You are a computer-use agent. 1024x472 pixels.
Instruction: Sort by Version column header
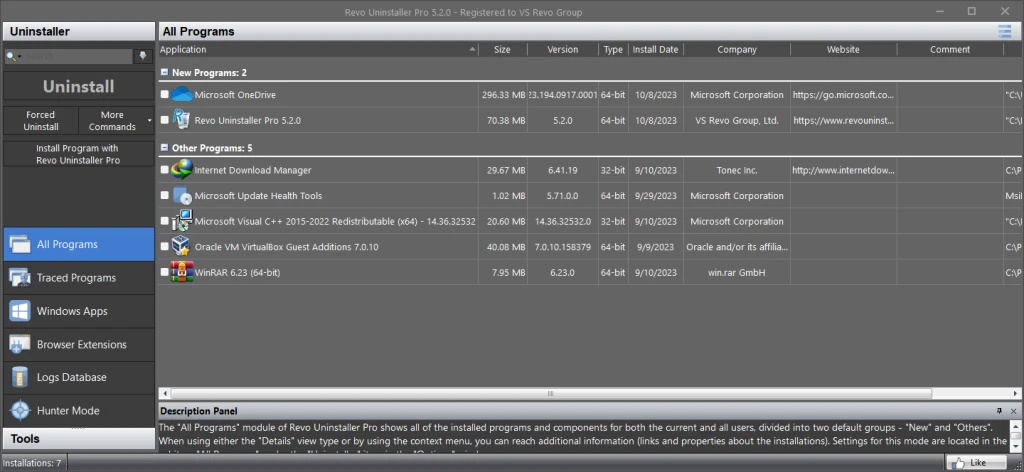click(563, 50)
